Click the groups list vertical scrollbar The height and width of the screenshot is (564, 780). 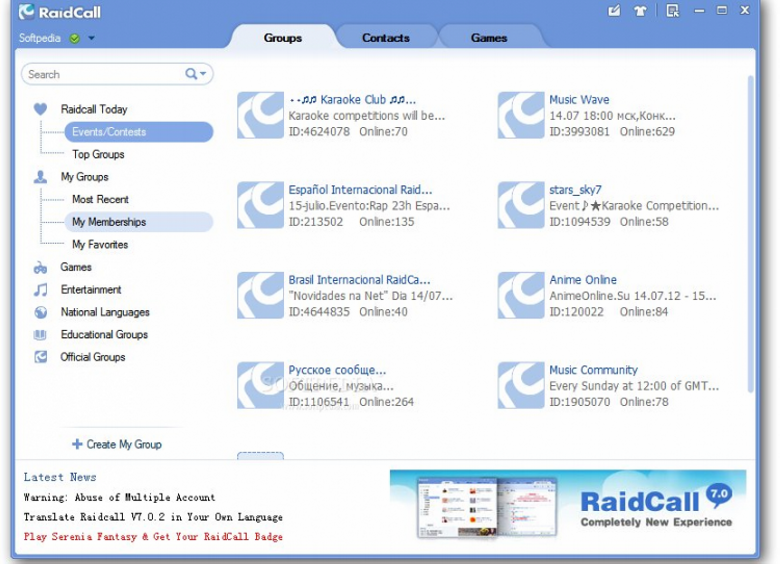751,234
